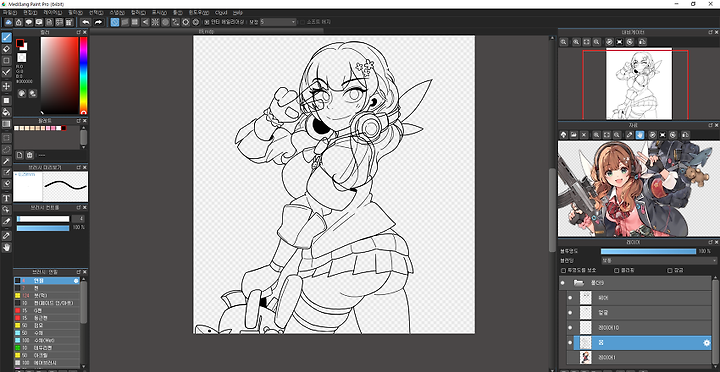720x372 pixels.
Task: Toggle visibility of the folder layer
Action: pos(562,283)
